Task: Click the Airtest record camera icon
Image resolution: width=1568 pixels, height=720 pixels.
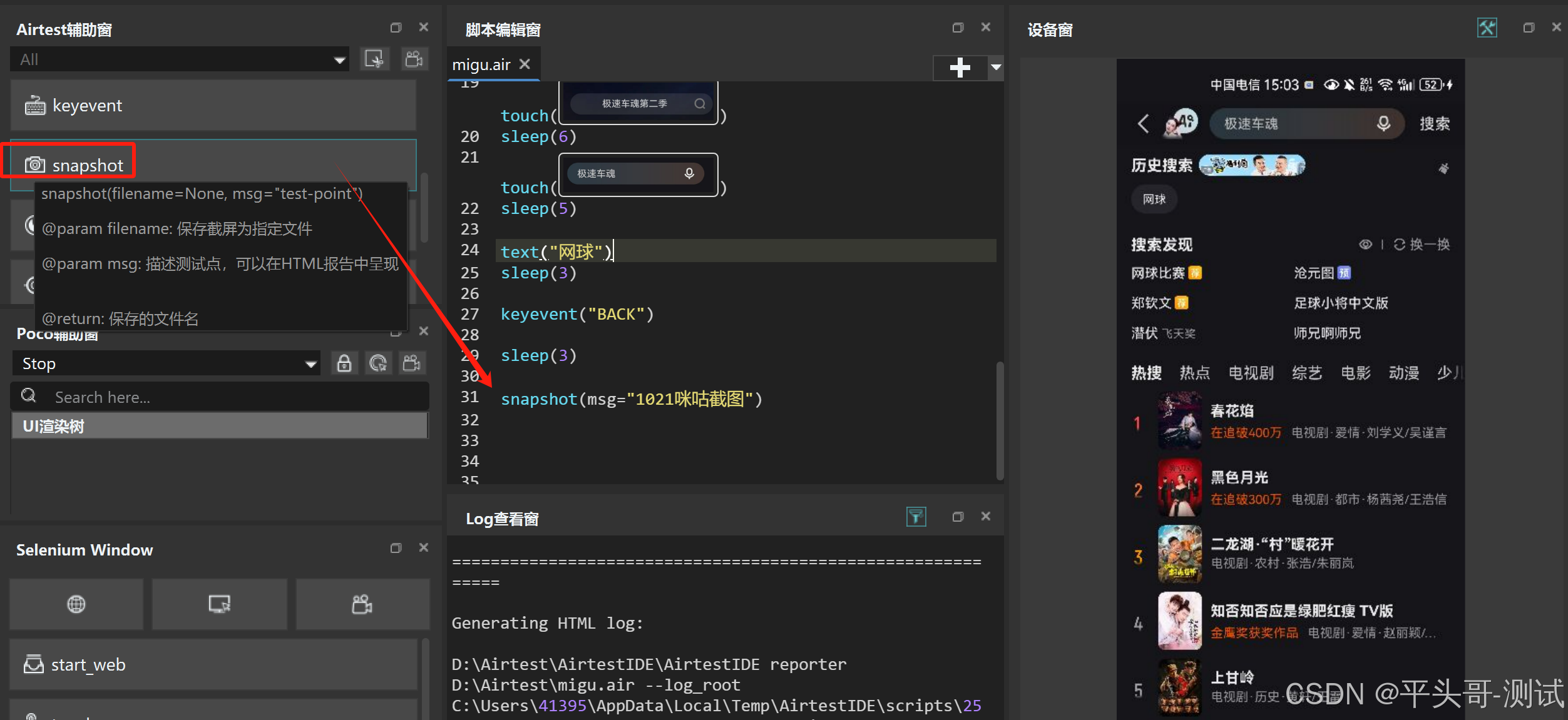Action: click(414, 59)
